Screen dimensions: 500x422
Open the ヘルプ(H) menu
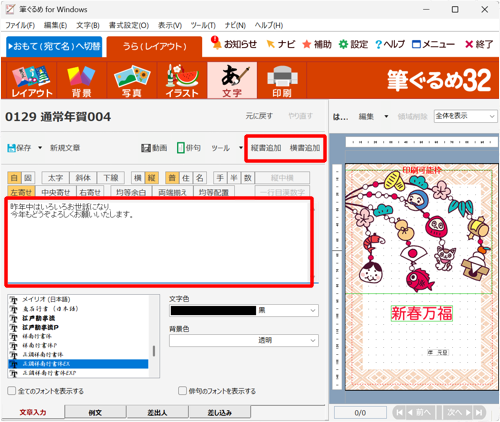(x=269, y=25)
